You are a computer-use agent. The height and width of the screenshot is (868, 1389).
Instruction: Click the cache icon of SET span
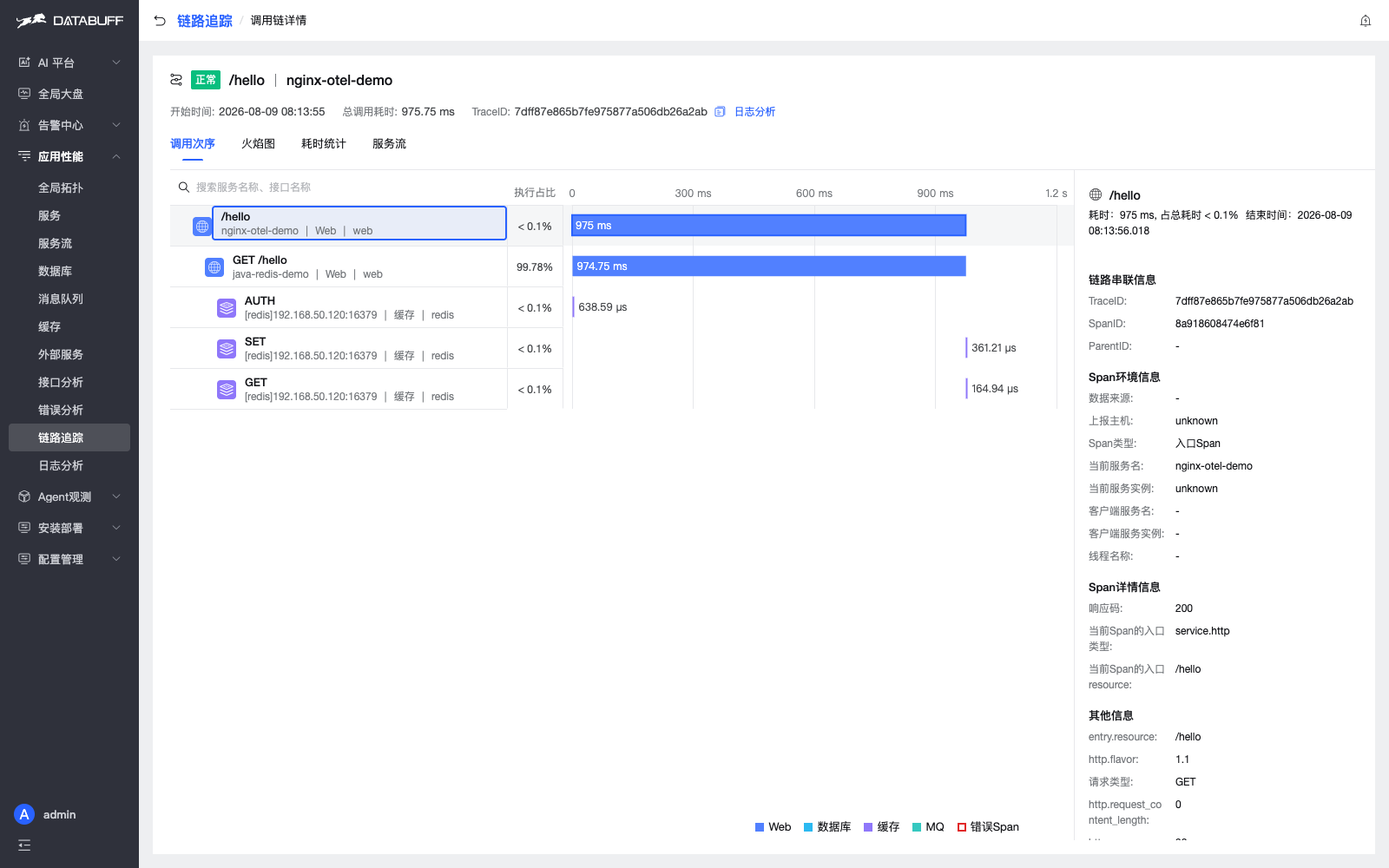point(227,348)
